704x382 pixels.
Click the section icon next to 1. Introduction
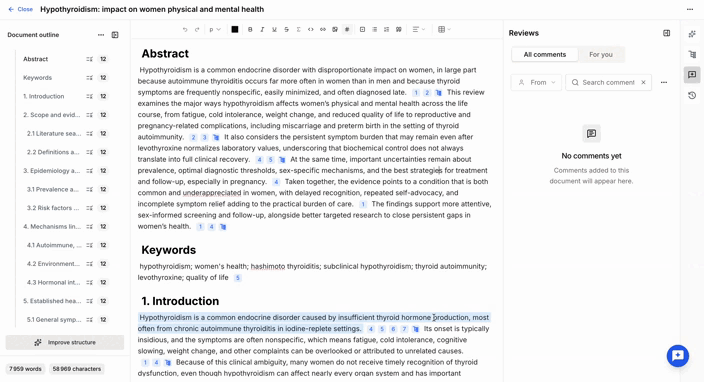tap(89, 97)
